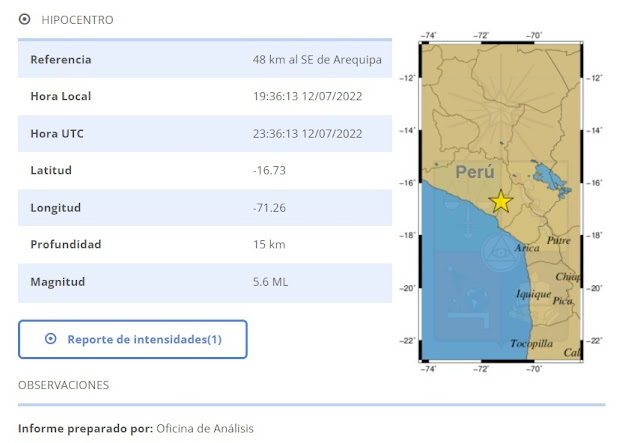Select depth value 15 km
Viewport: 622px width, 443px height.
(x=269, y=244)
